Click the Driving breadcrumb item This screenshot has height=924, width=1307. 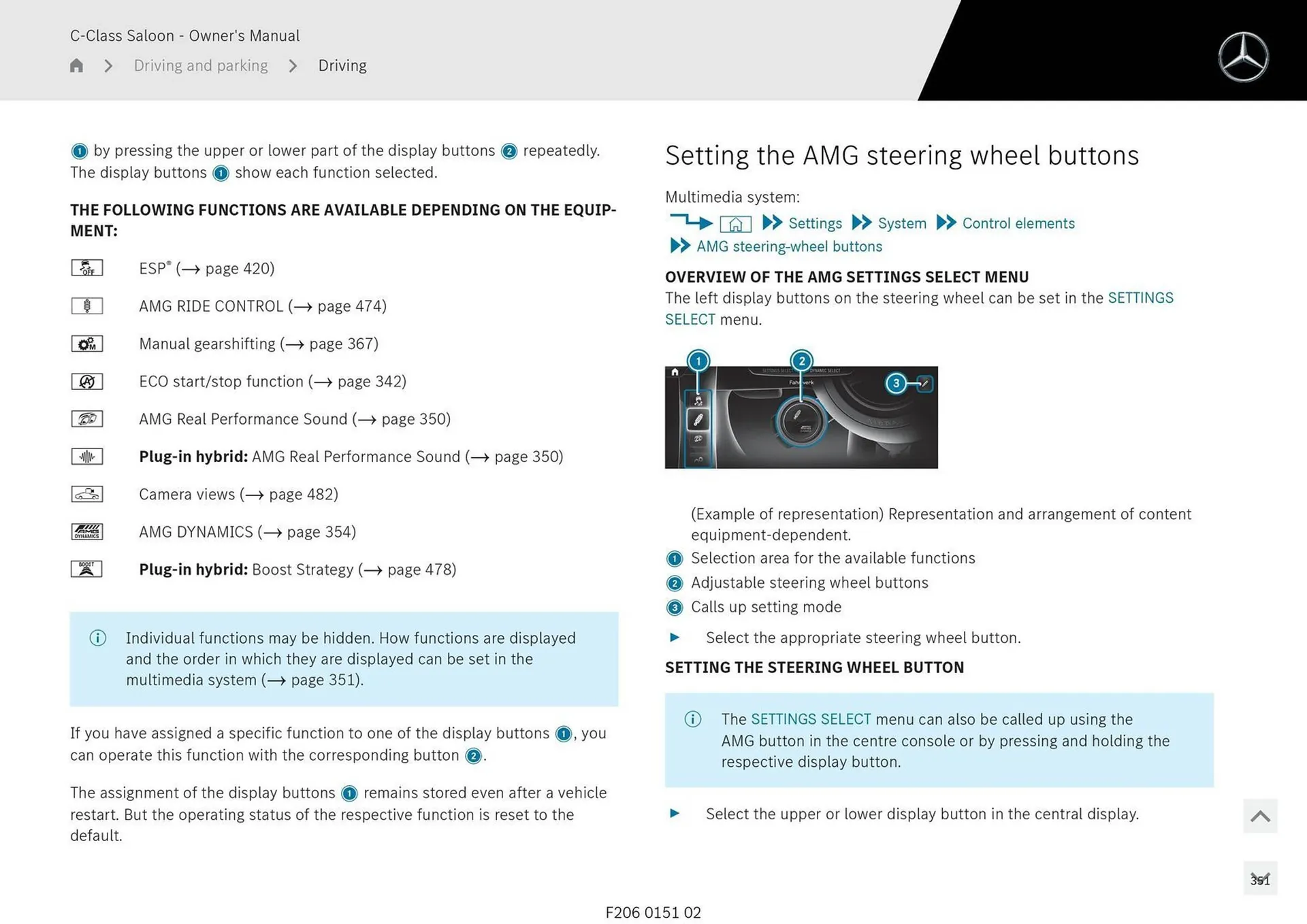(342, 65)
